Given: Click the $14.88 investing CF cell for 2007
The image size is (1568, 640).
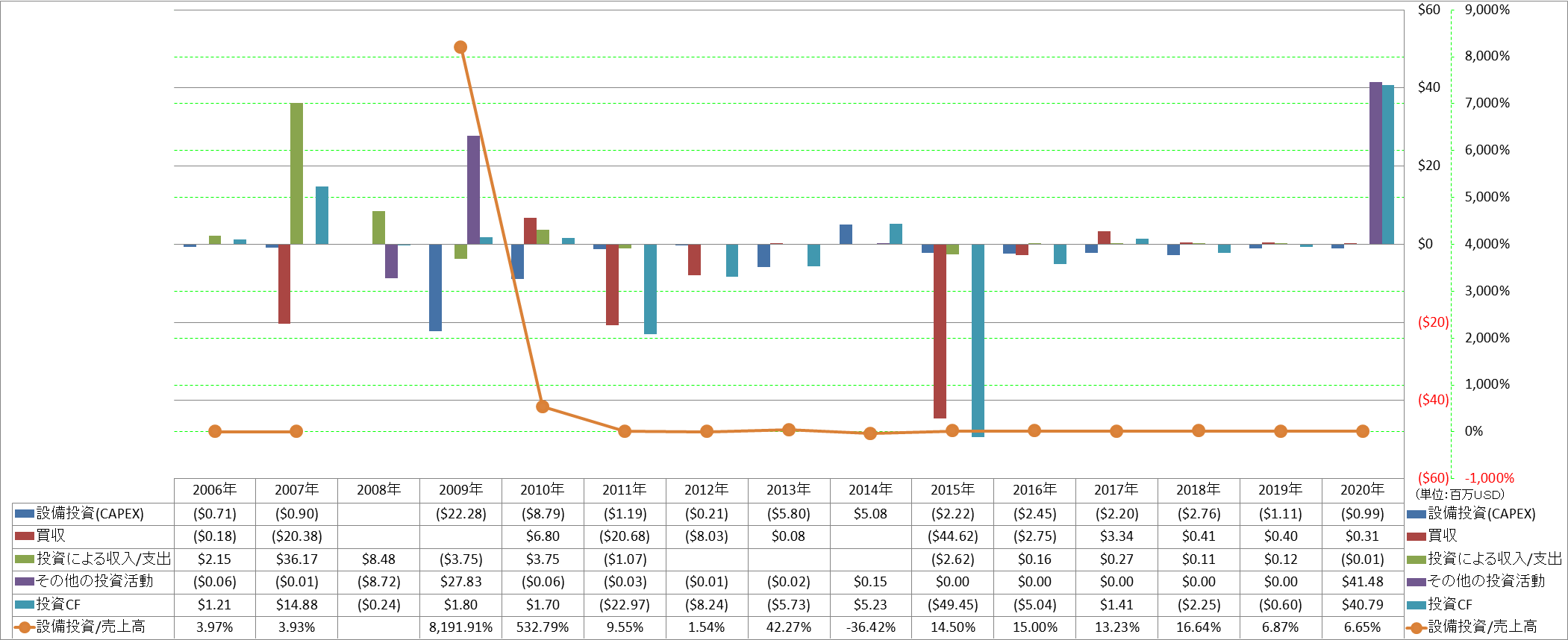Looking at the screenshot, I should pyautogui.click(x=296, y=605).
